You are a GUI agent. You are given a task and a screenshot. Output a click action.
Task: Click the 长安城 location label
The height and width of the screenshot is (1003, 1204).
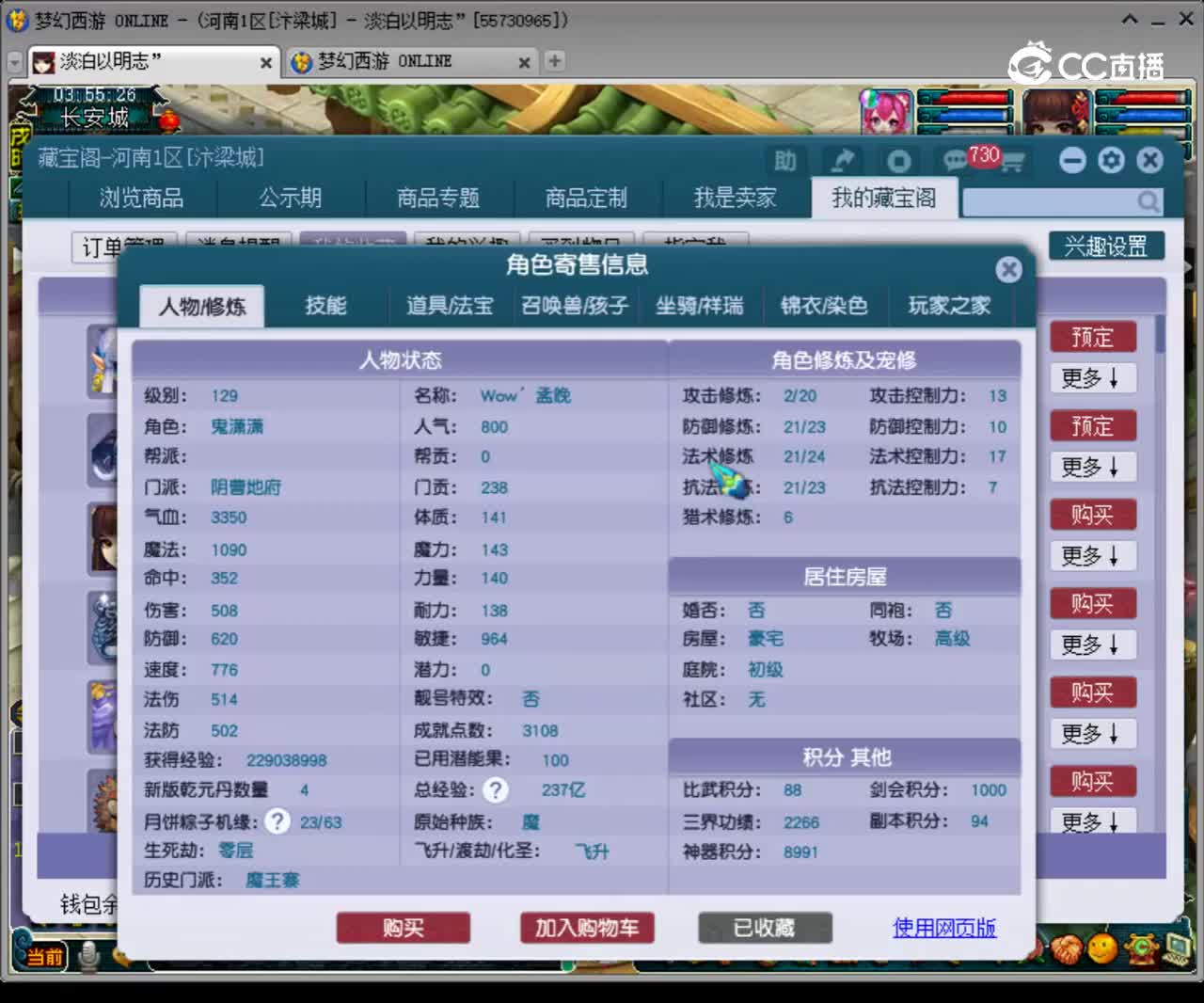(95, 119)
